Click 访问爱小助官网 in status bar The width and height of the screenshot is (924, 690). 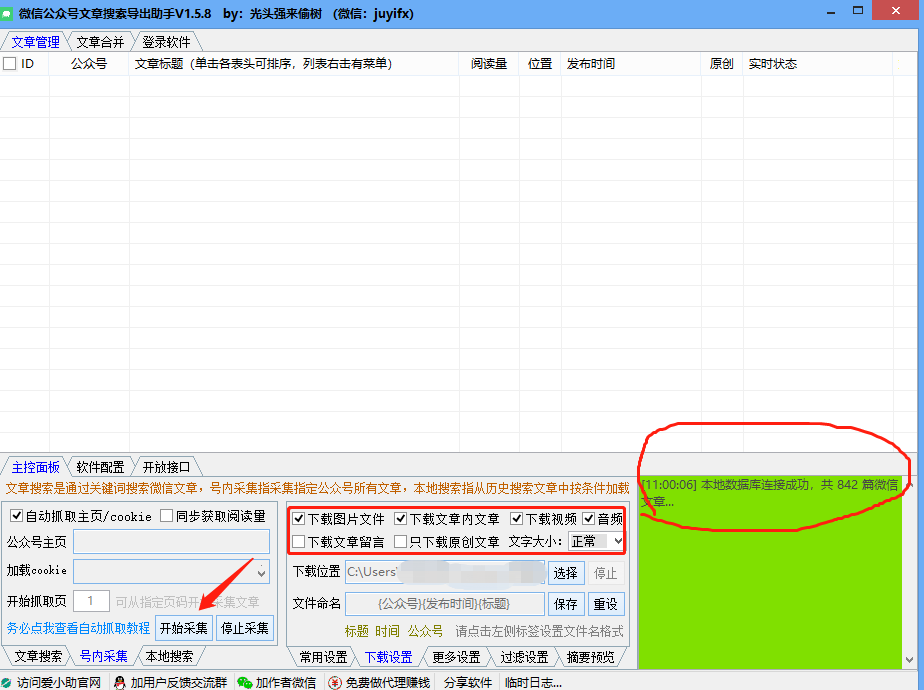59,682
